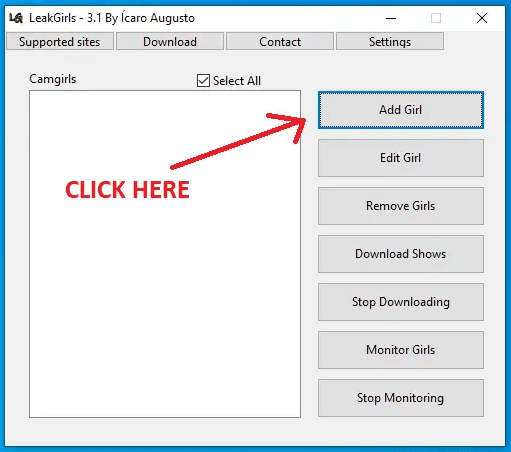Click Stop Monitoring button
Viewport: 511px width, 452px height.
click(401, 398)
